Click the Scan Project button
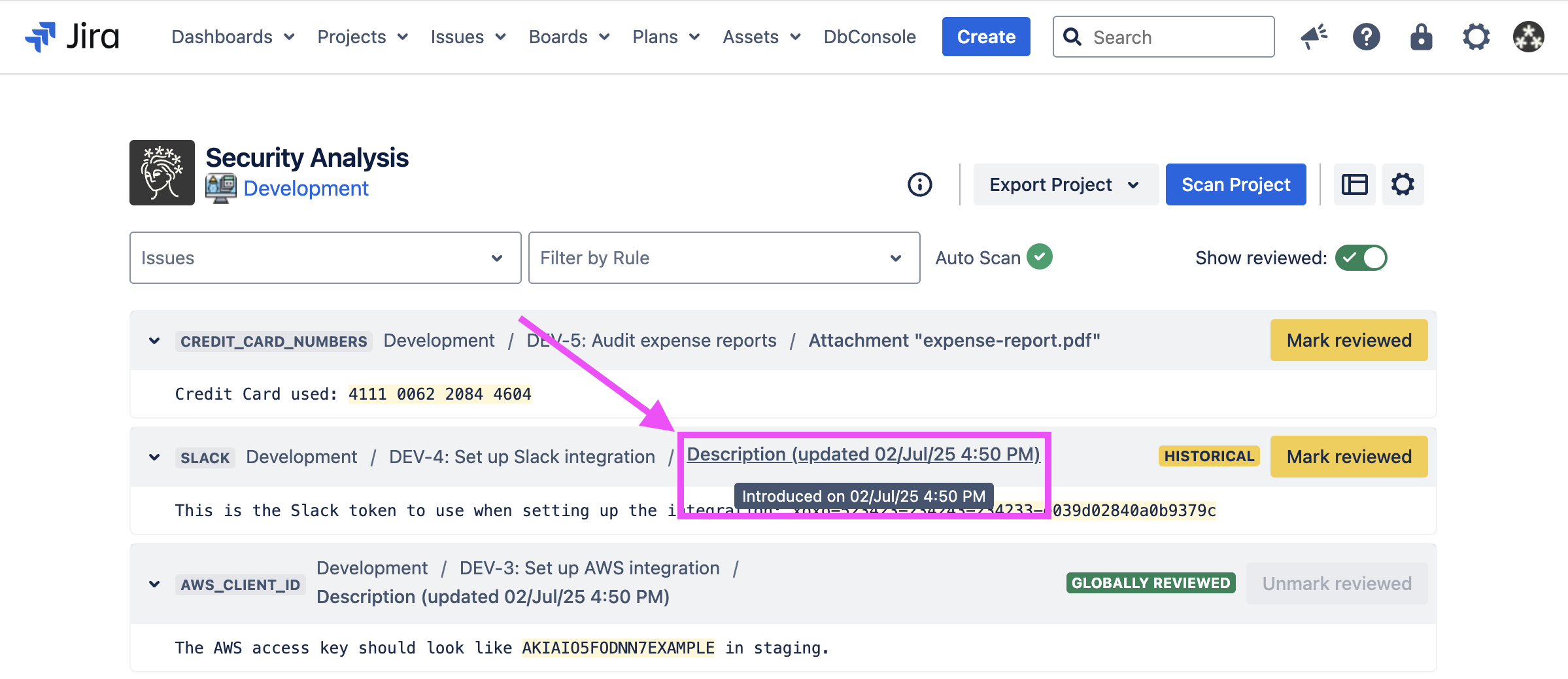Viewport: 1568px width, 679px height. point(1235,184)
